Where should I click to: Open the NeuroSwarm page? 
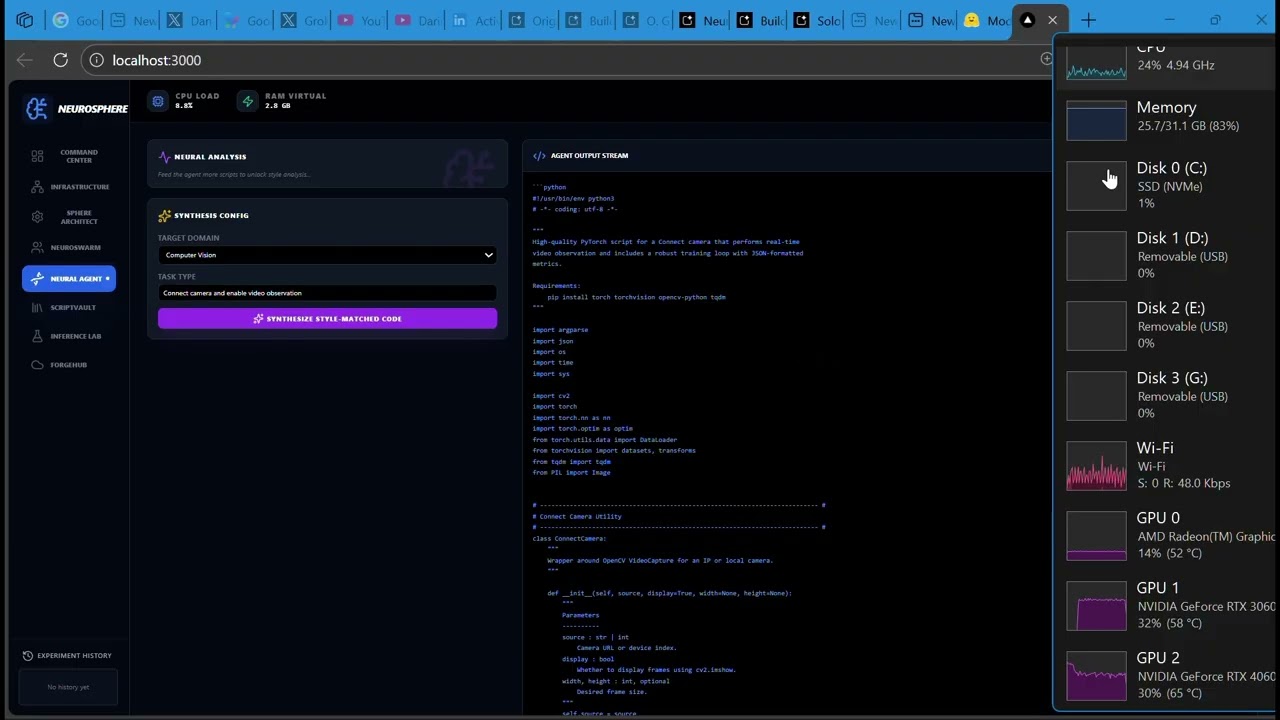68,247
